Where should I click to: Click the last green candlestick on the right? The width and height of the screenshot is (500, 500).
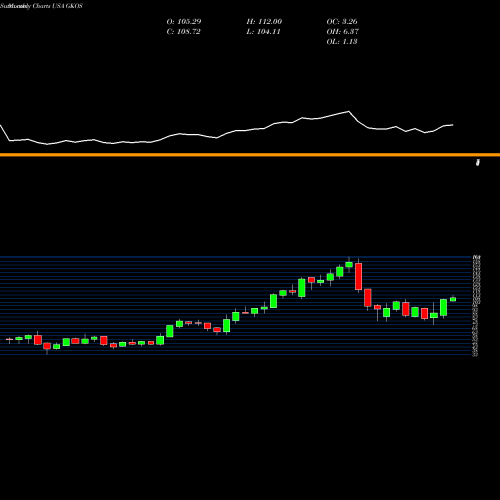tap(453, 299)
